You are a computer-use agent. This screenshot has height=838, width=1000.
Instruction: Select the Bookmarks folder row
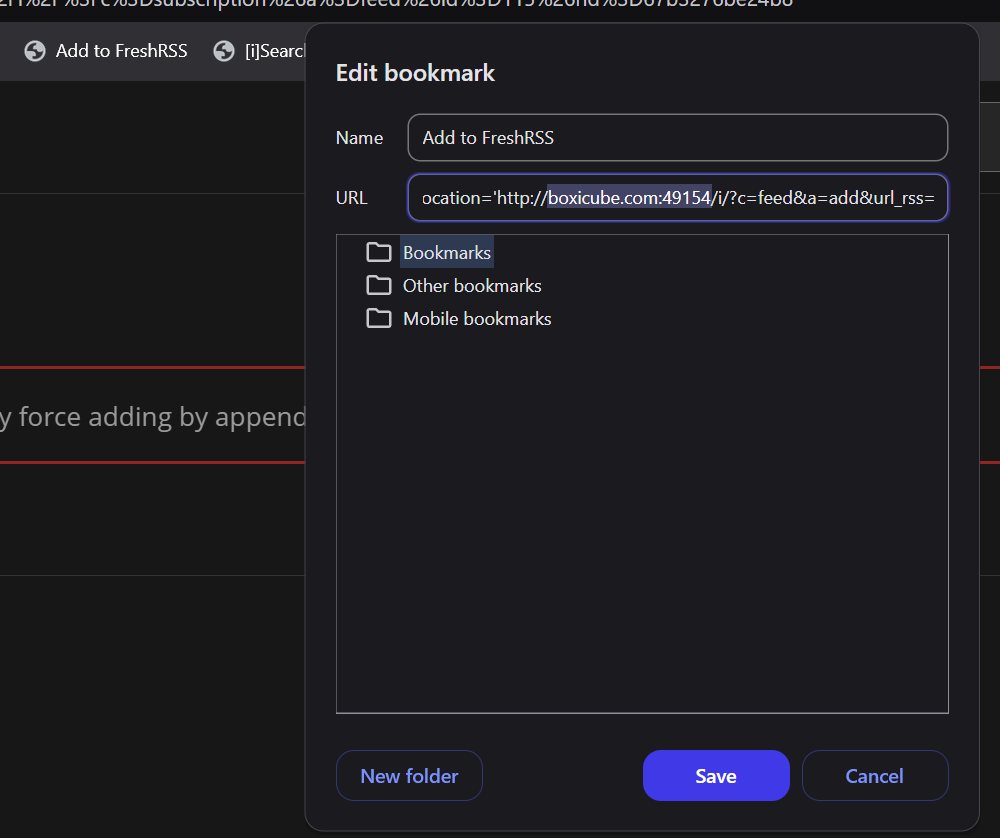pyautogui.click(x=446, y=253)
